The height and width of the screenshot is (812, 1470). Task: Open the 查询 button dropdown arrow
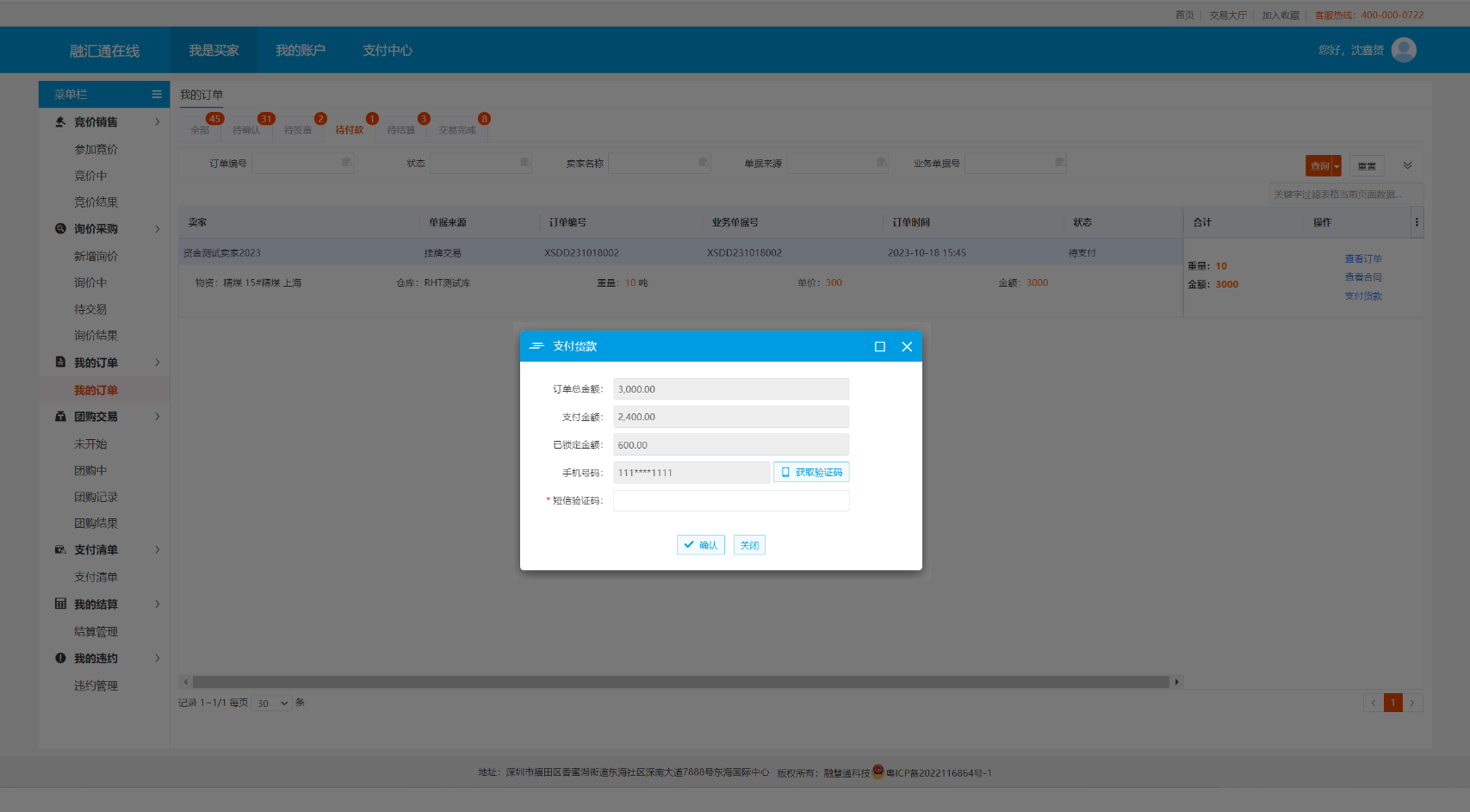[1337, 166]
